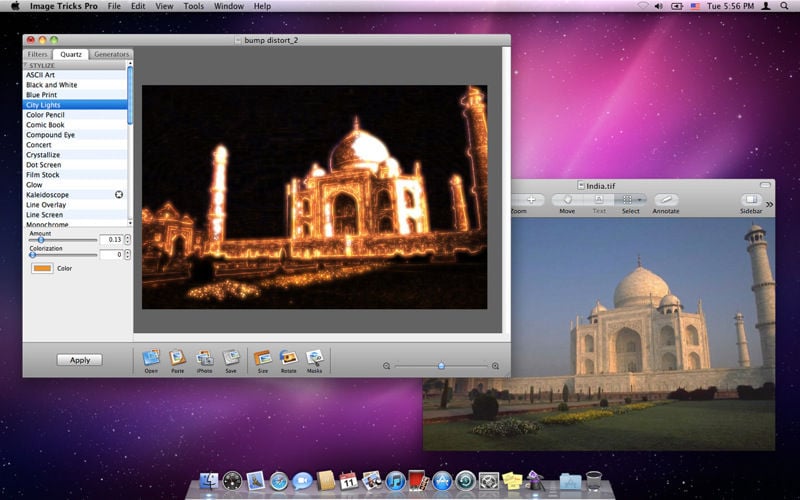Viewport: 800px width, 500px height.
Task: Select the Blue Print filter
Action: click(x=75, y=95)
